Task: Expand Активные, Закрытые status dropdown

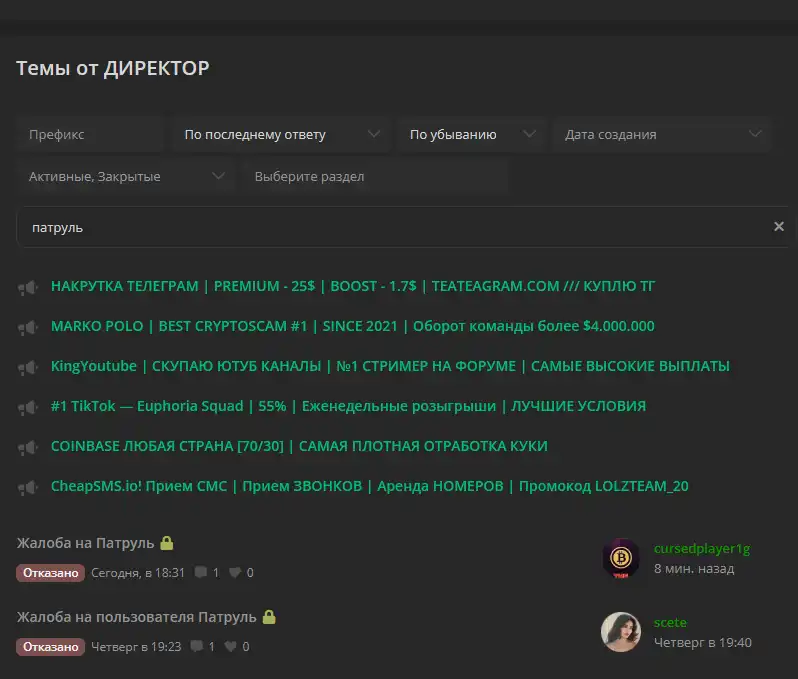Action: pos(125,177)
